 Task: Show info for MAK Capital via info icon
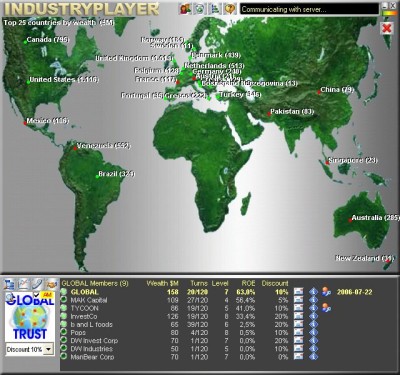[313, 300]
